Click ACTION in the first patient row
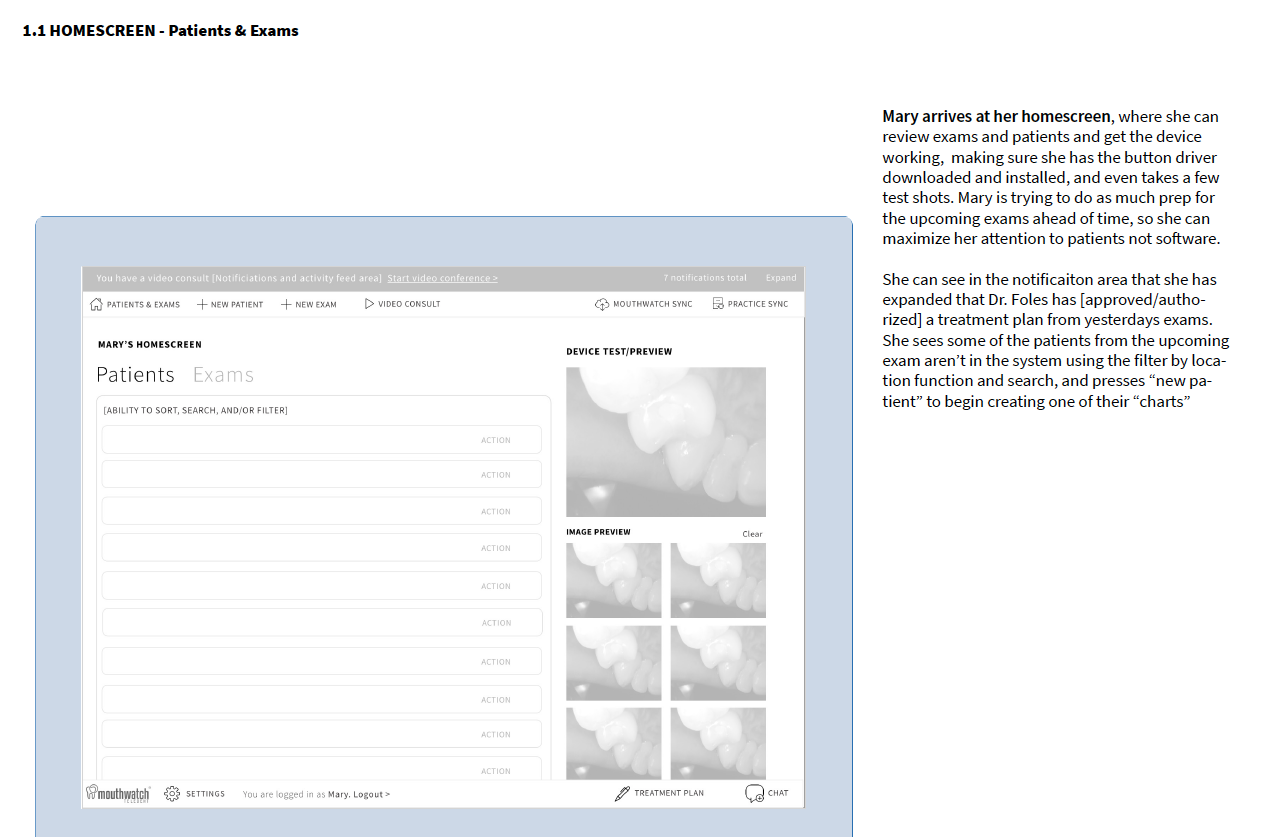1262x837 pixels. point(495,440)
